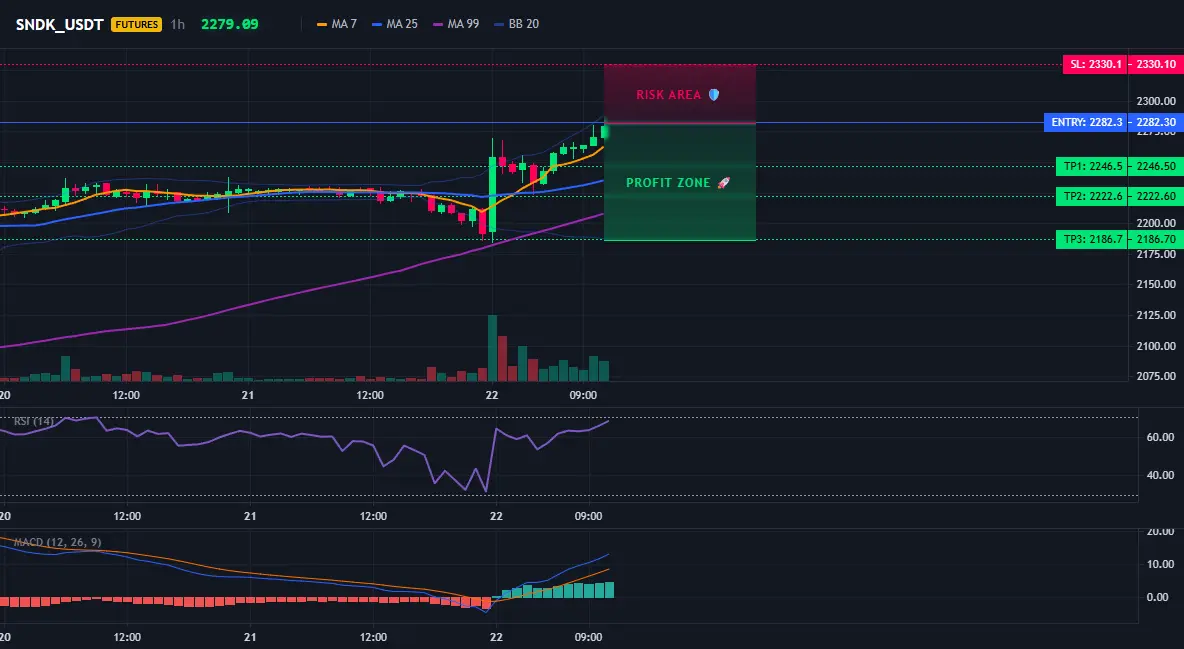
Task: Click the SNDK_USDT symbol name
Action: [x=60, y=24]
